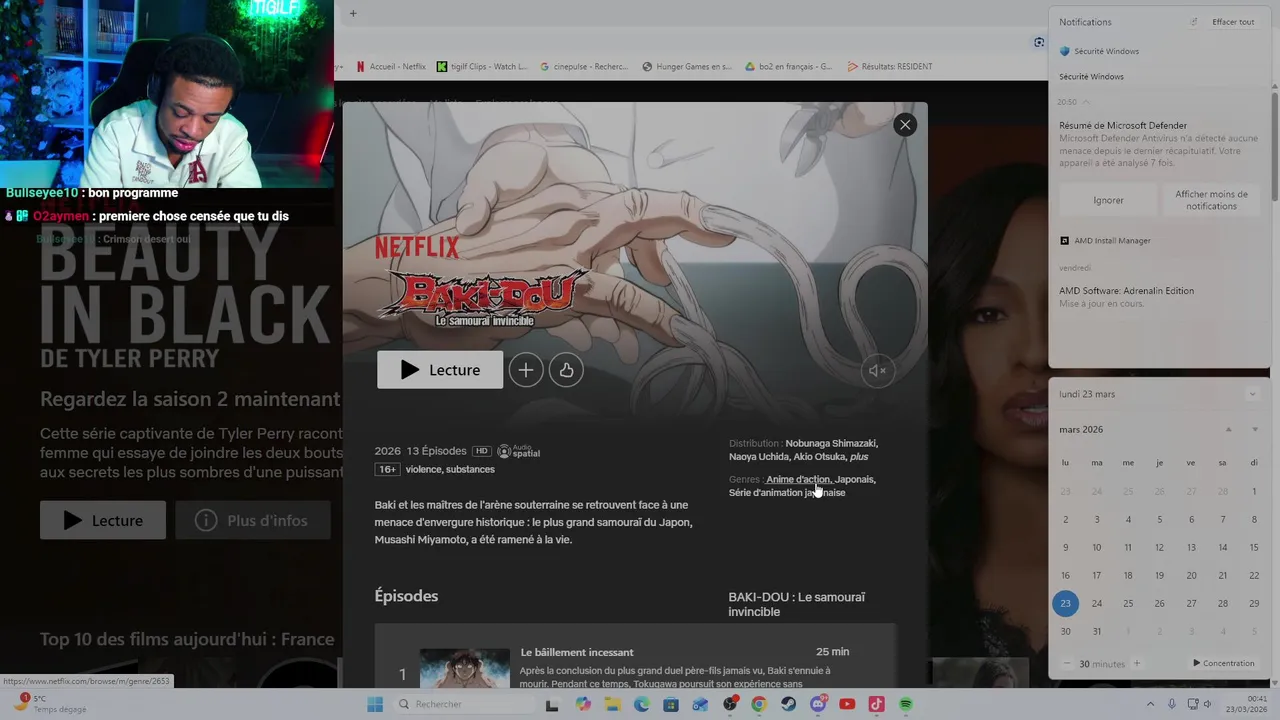This screenshot has height=720, width=1280.
Task: Open the Japonais genre link
Action: [x=855, y=479]
